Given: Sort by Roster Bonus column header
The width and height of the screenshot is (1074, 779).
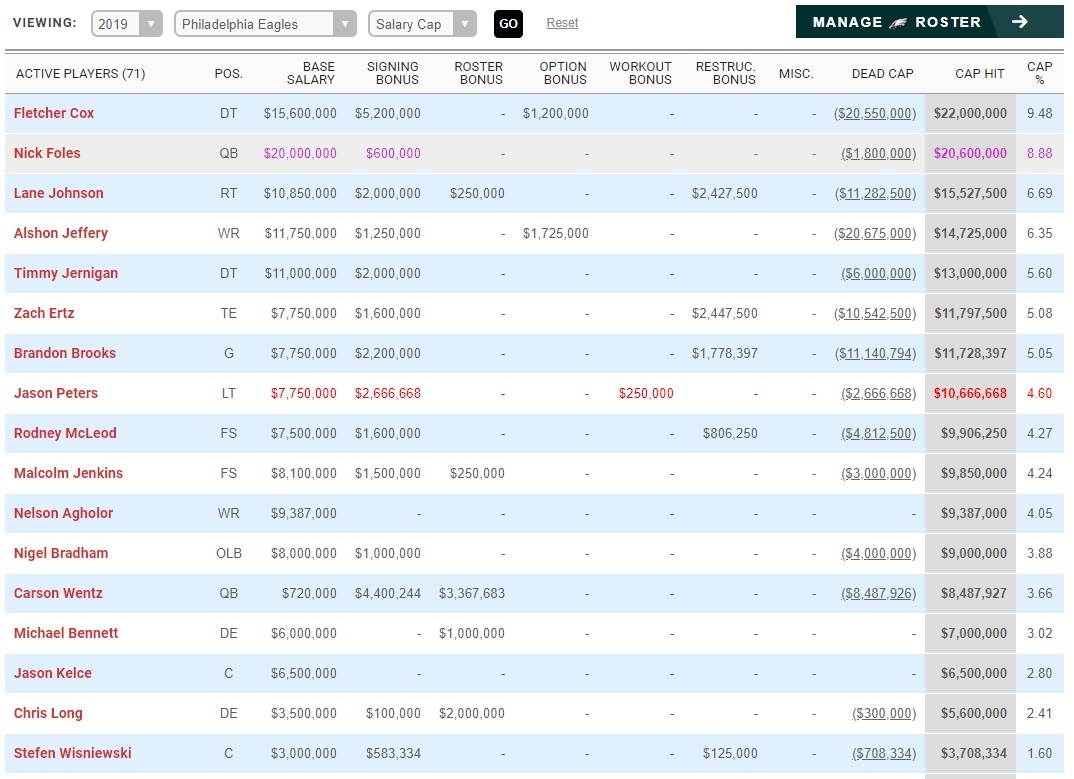Looking at the screenshot, I should click(x=478, y=73).
